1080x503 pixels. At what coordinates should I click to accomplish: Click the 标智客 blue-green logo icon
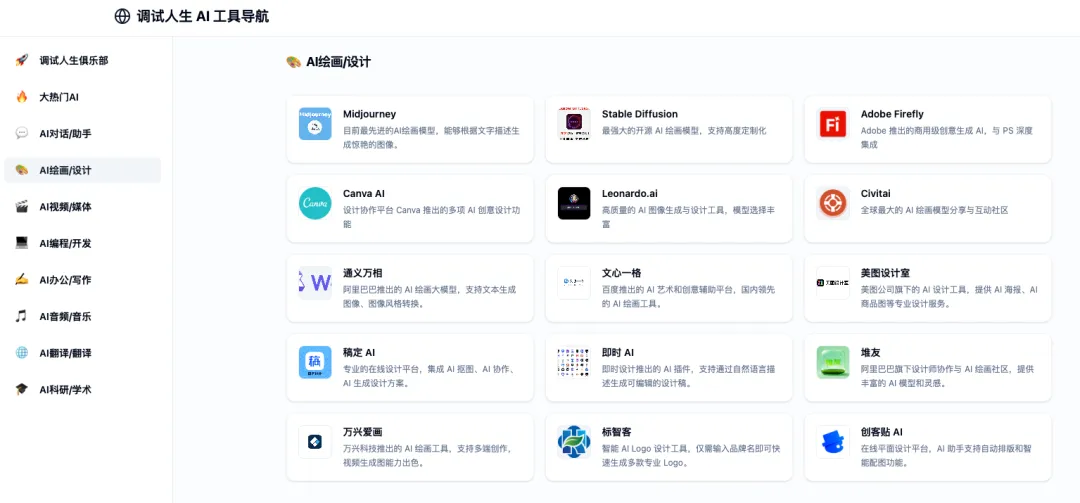(574, 442)
